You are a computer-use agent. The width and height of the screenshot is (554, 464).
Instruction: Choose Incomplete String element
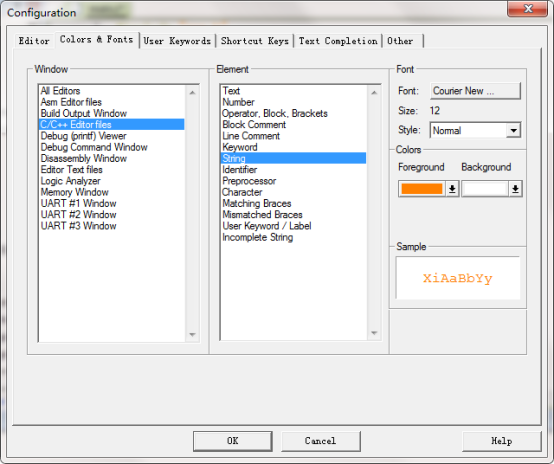coord(293,237)
